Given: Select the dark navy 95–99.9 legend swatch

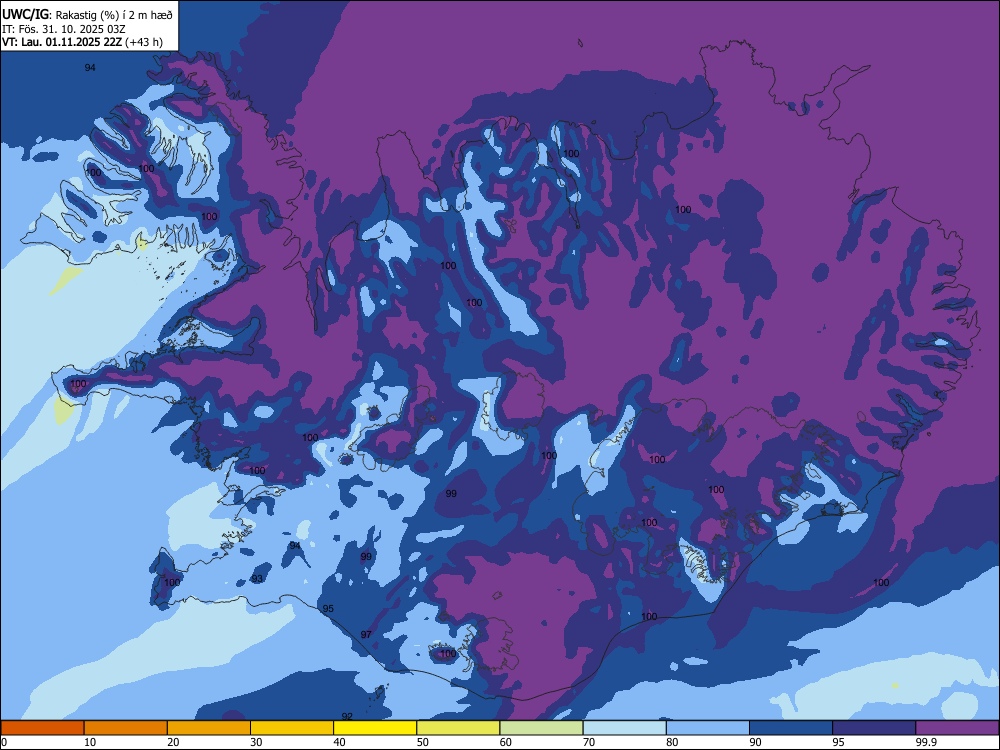Looking at the screenshot, I should point(874,728).
